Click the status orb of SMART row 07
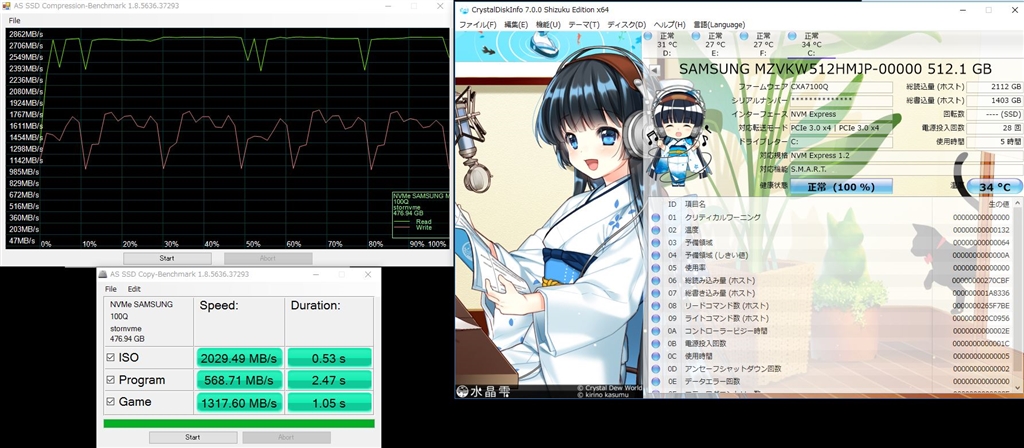This screenshot has height=448, width=1024. 656,293
